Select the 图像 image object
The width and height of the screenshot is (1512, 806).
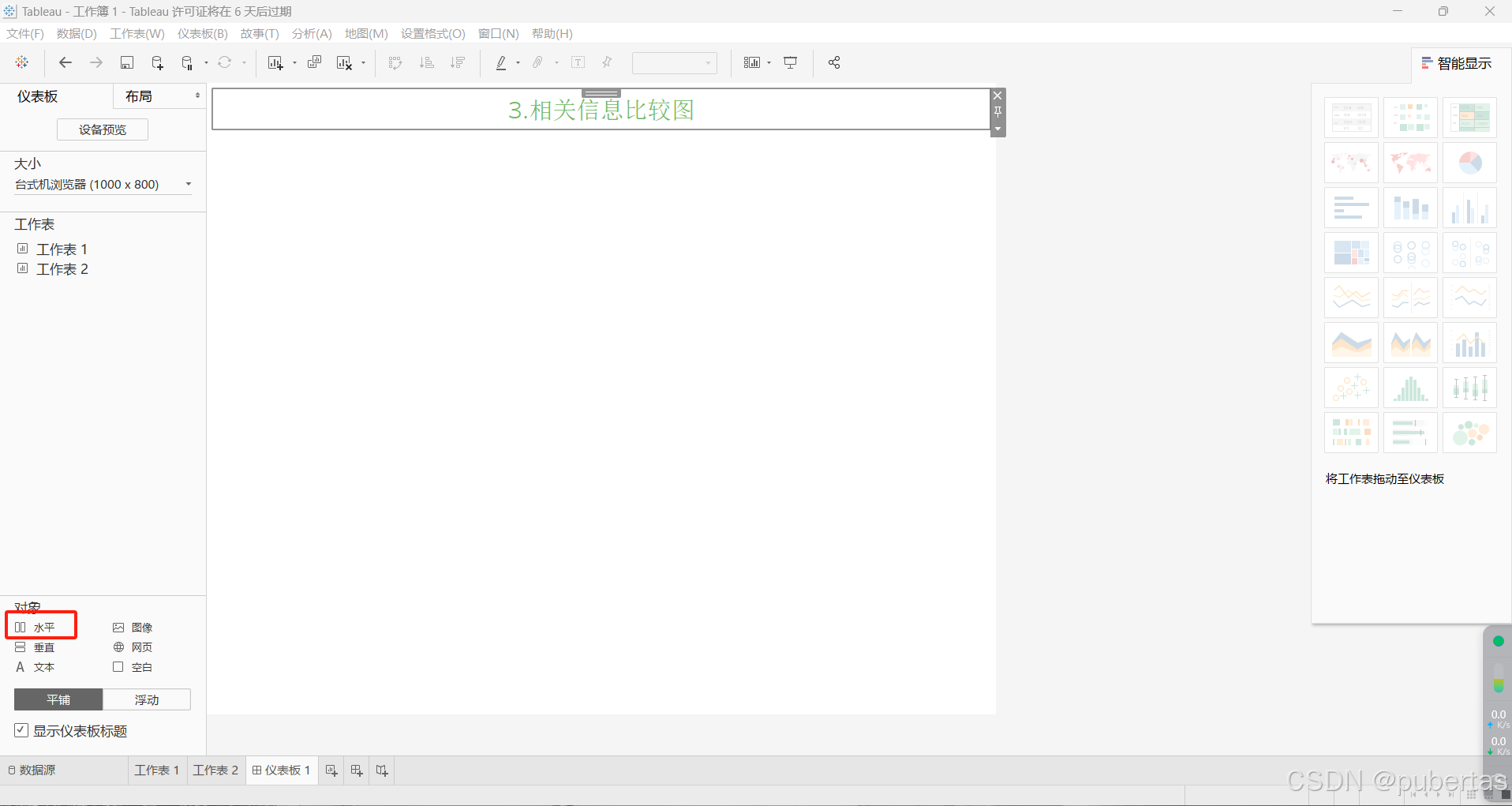(133, 628)
